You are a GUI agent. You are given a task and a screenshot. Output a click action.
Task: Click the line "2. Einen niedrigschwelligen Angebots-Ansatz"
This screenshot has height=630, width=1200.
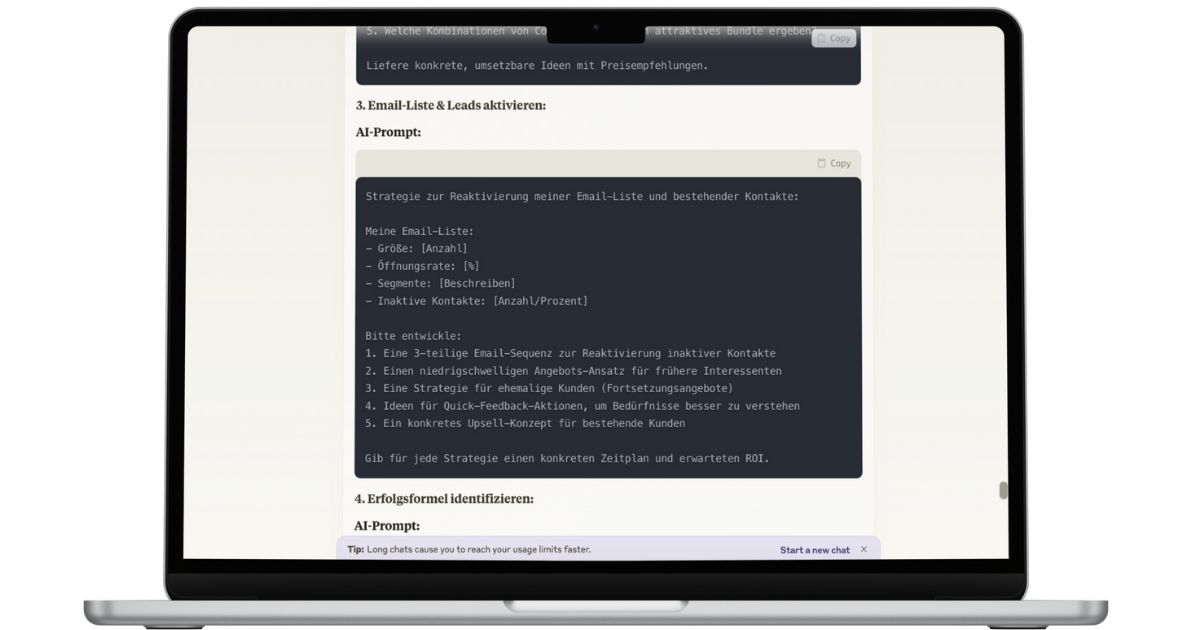(573, 371)
